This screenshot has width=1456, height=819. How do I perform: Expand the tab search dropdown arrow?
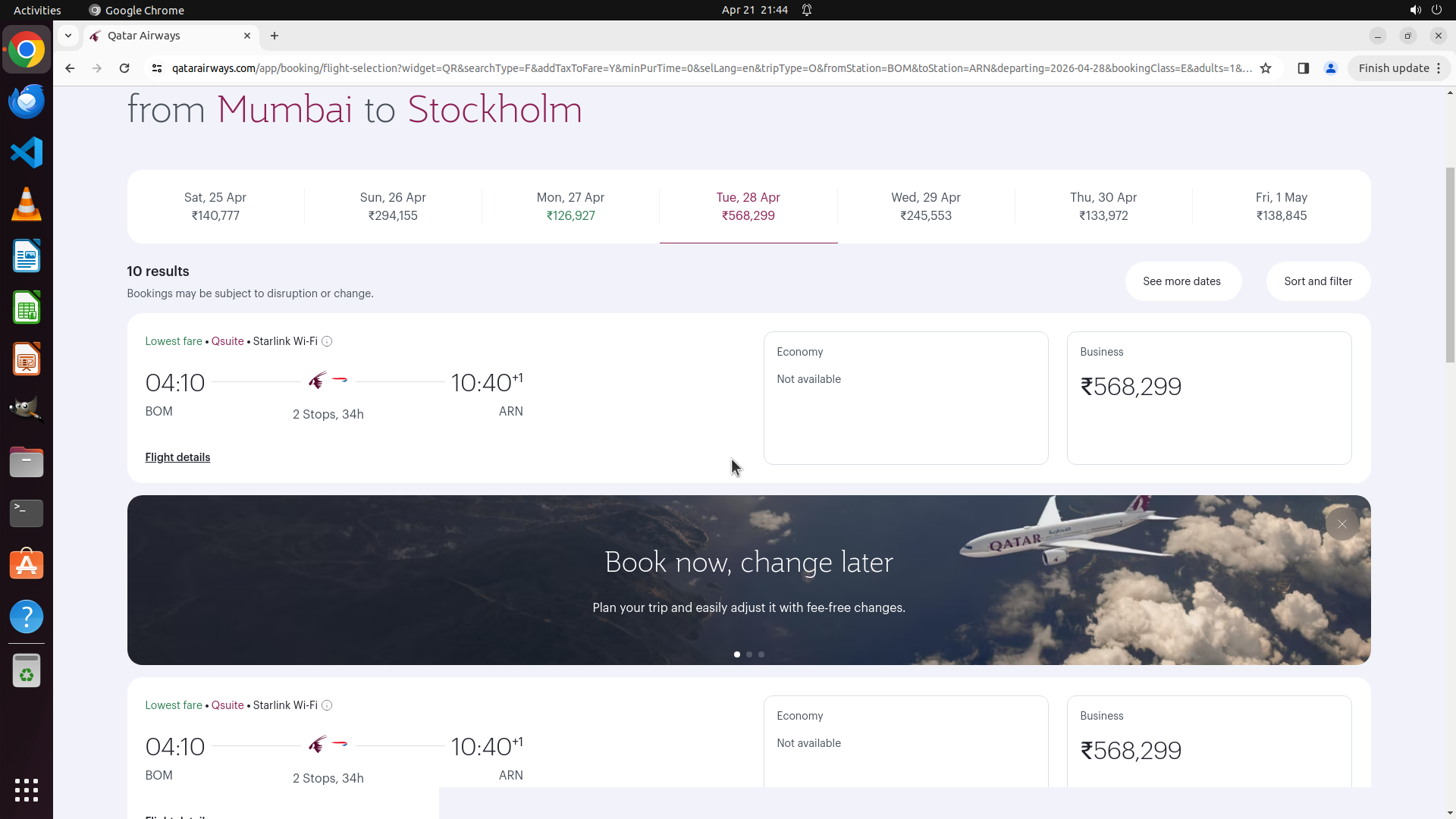pos(68,36)
